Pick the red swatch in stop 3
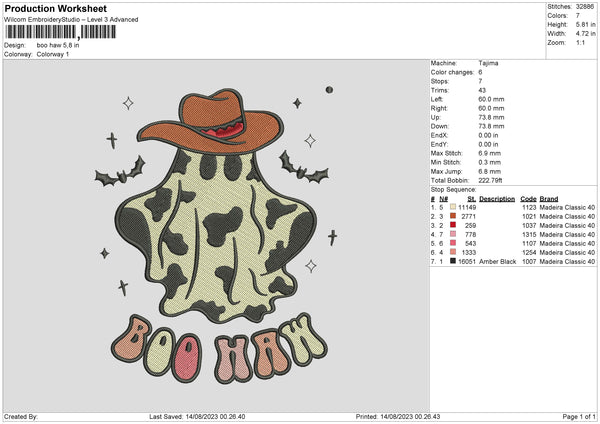600x424 pixels. [452, 225]
